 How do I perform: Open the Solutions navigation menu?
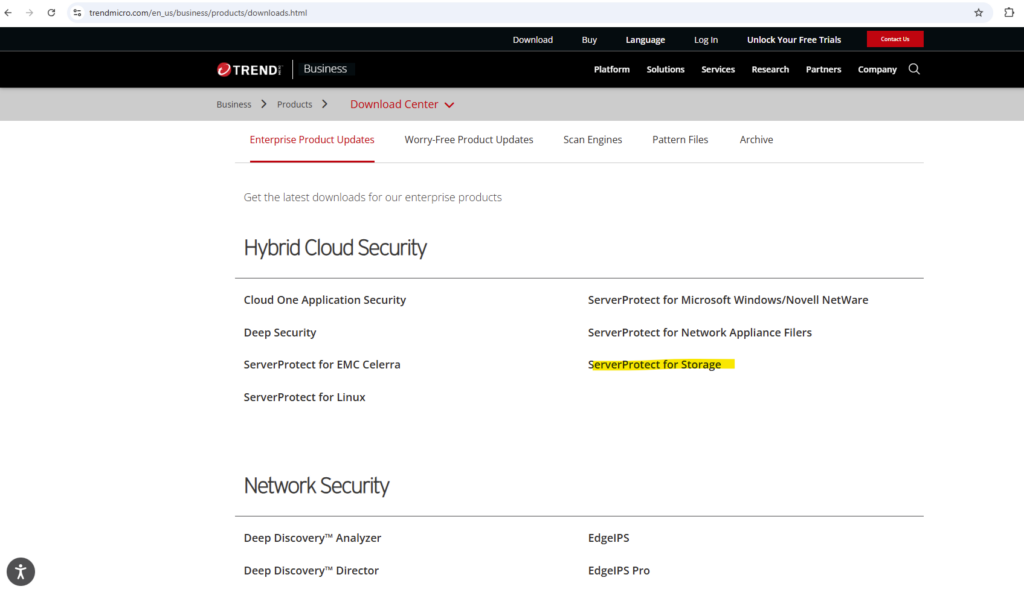point(665,69)
